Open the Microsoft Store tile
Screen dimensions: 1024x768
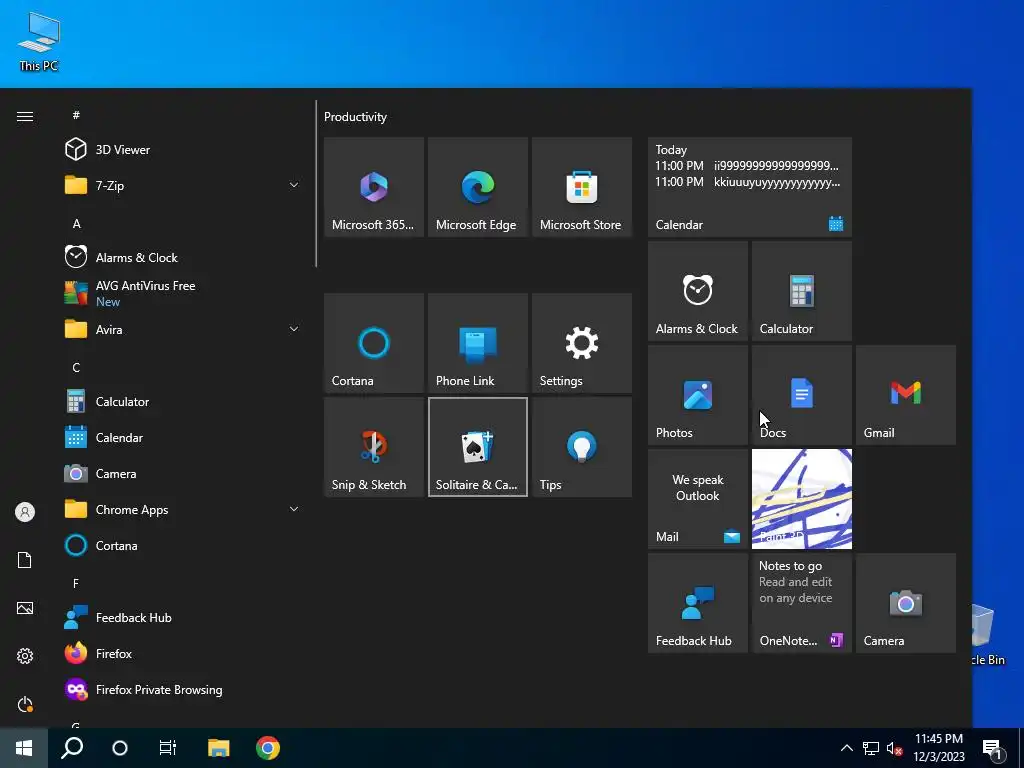(582, 187)
